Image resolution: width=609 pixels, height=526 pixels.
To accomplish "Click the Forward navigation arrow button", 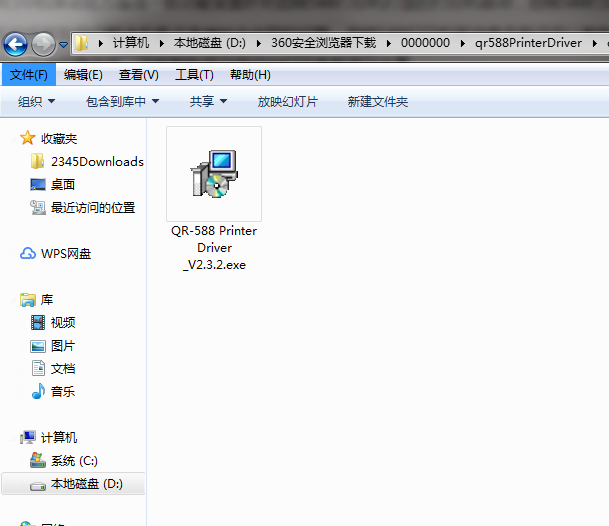I will [x=43, y=44].
